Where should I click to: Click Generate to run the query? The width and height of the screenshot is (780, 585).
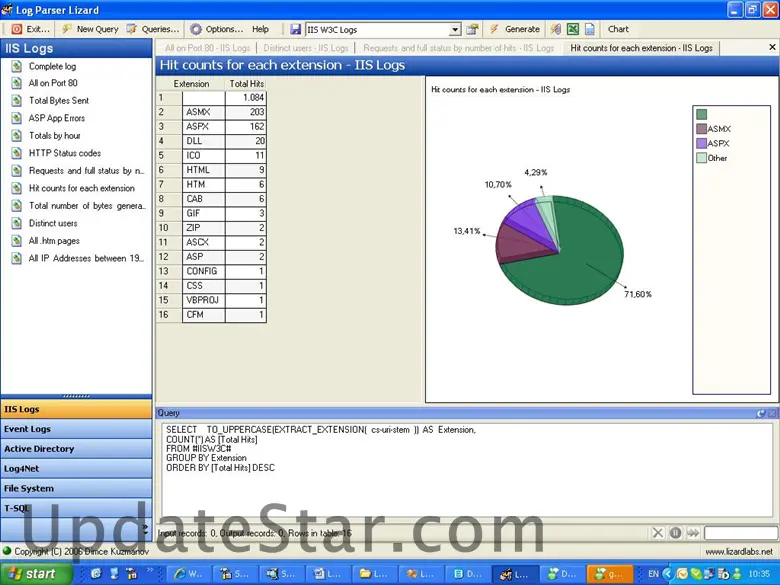pos(515,29)
